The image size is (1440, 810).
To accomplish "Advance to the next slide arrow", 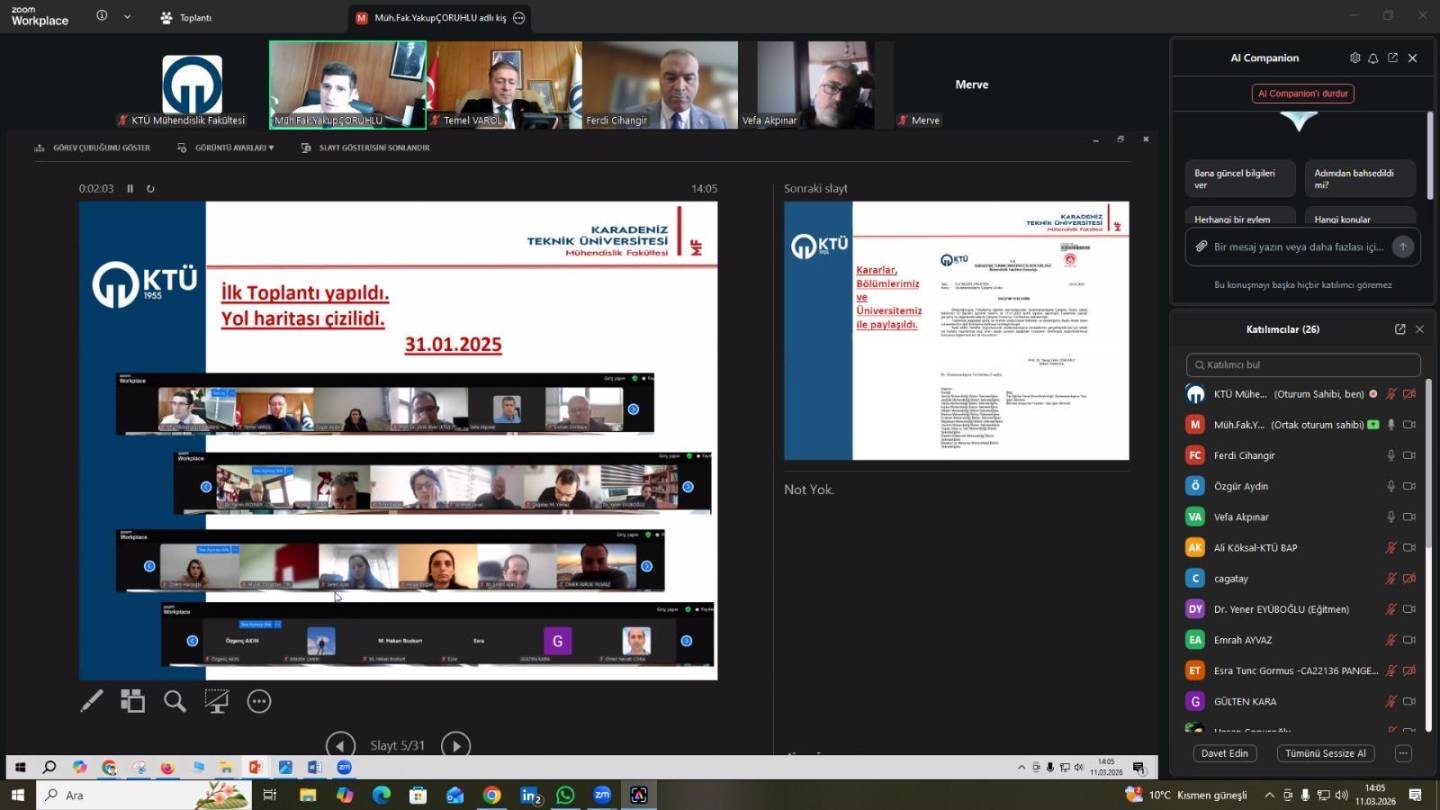I will [x=455, y=745].
